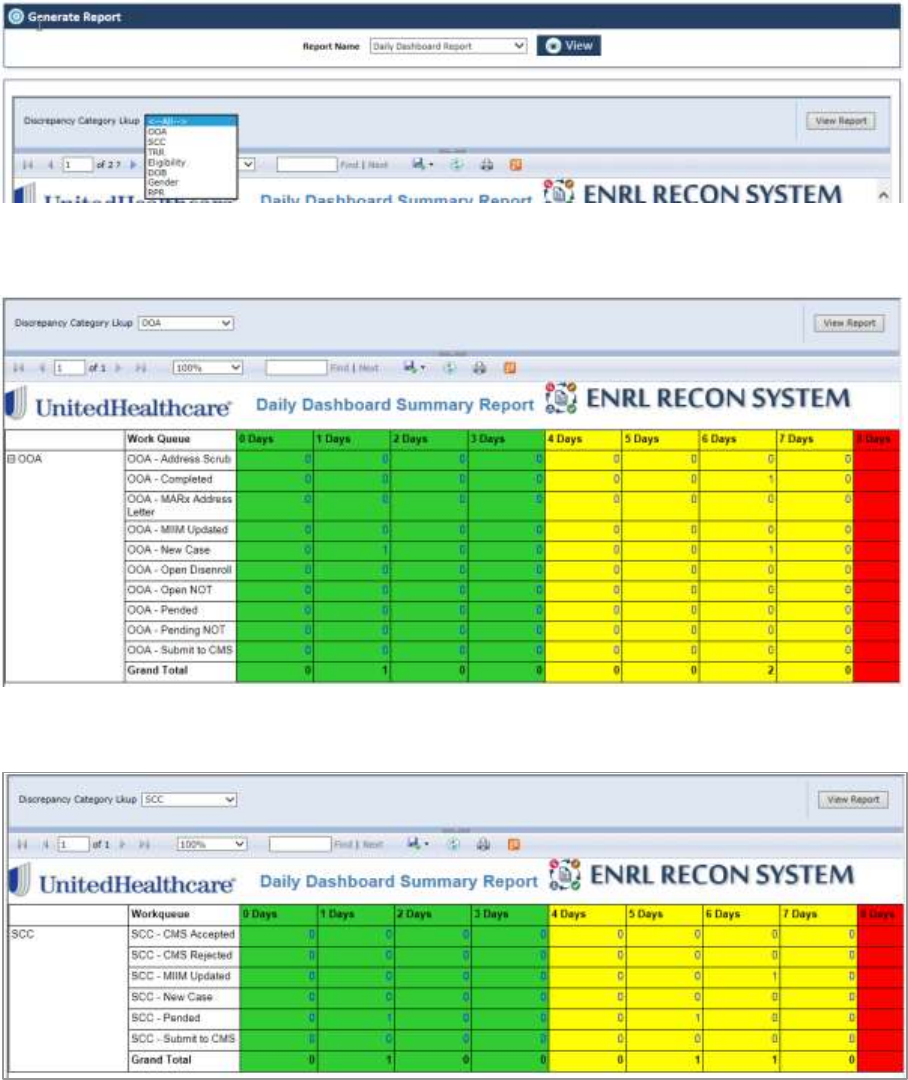This screenshot has height=1080, width=908.
Task: Go to previous page in OOA toolbar
Action: click(41, 368)
